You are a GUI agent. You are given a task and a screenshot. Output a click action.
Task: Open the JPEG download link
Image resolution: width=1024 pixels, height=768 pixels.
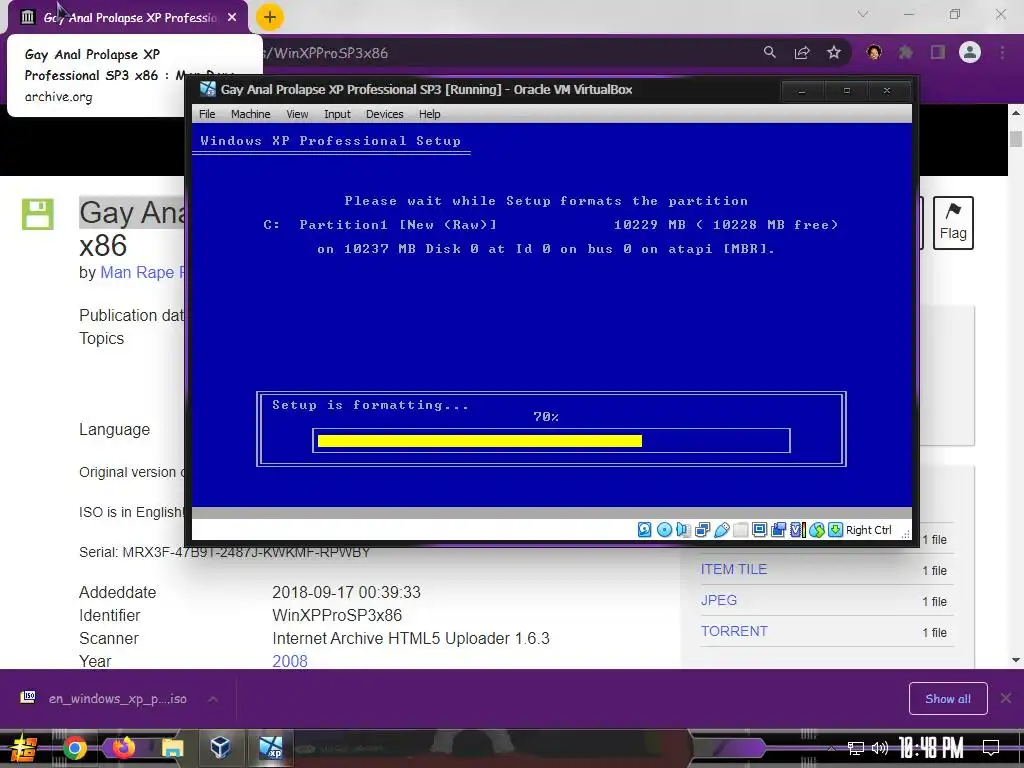point(719,600)
